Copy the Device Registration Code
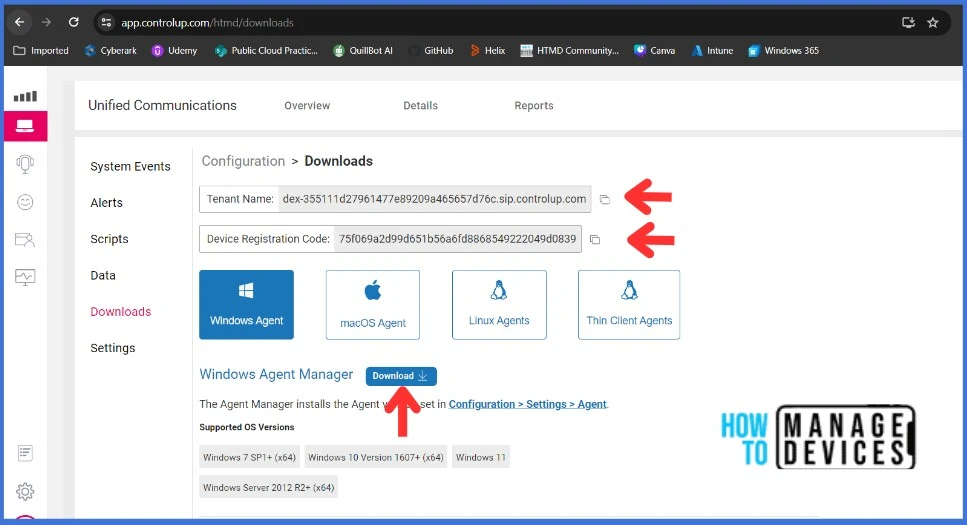The width and height of the screenshot is (967, 525). pyautogui.click(x=595, y=239)
